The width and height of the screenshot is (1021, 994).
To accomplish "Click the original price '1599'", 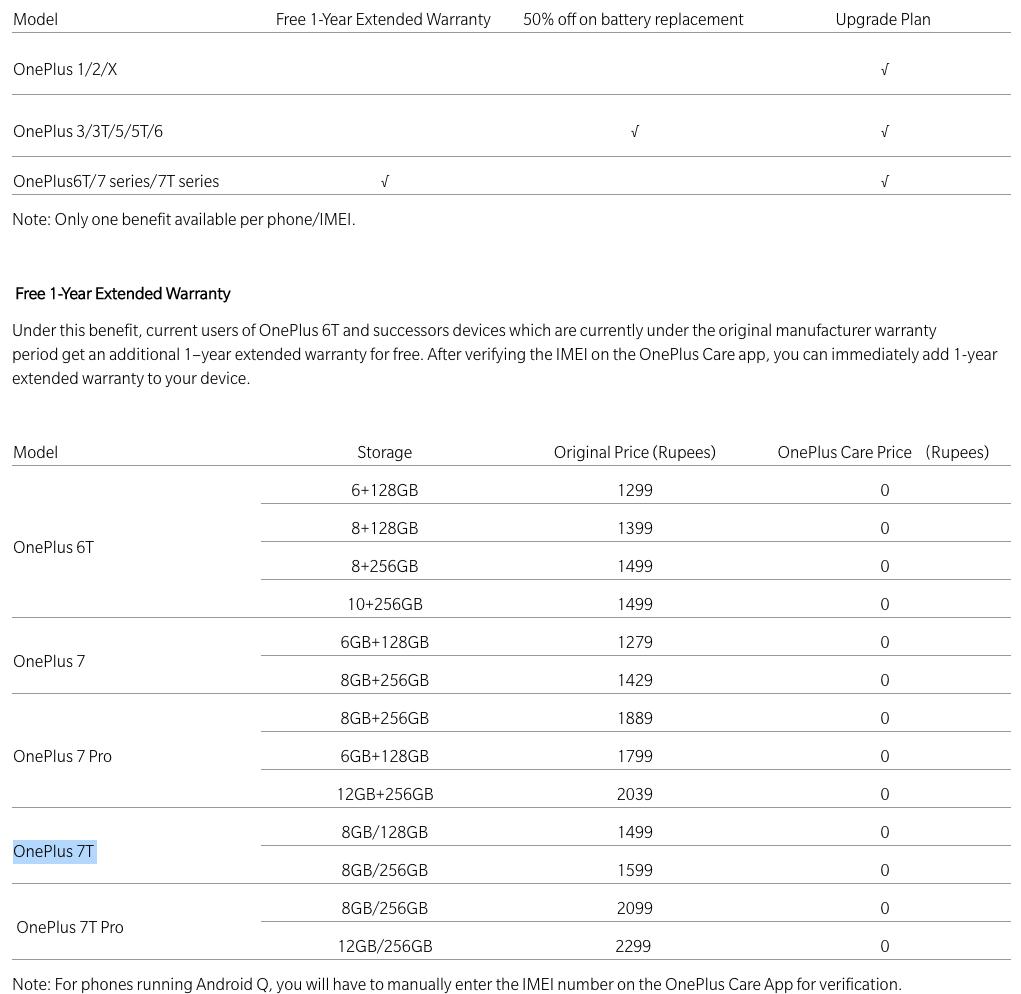I will (x=635, y=870).
